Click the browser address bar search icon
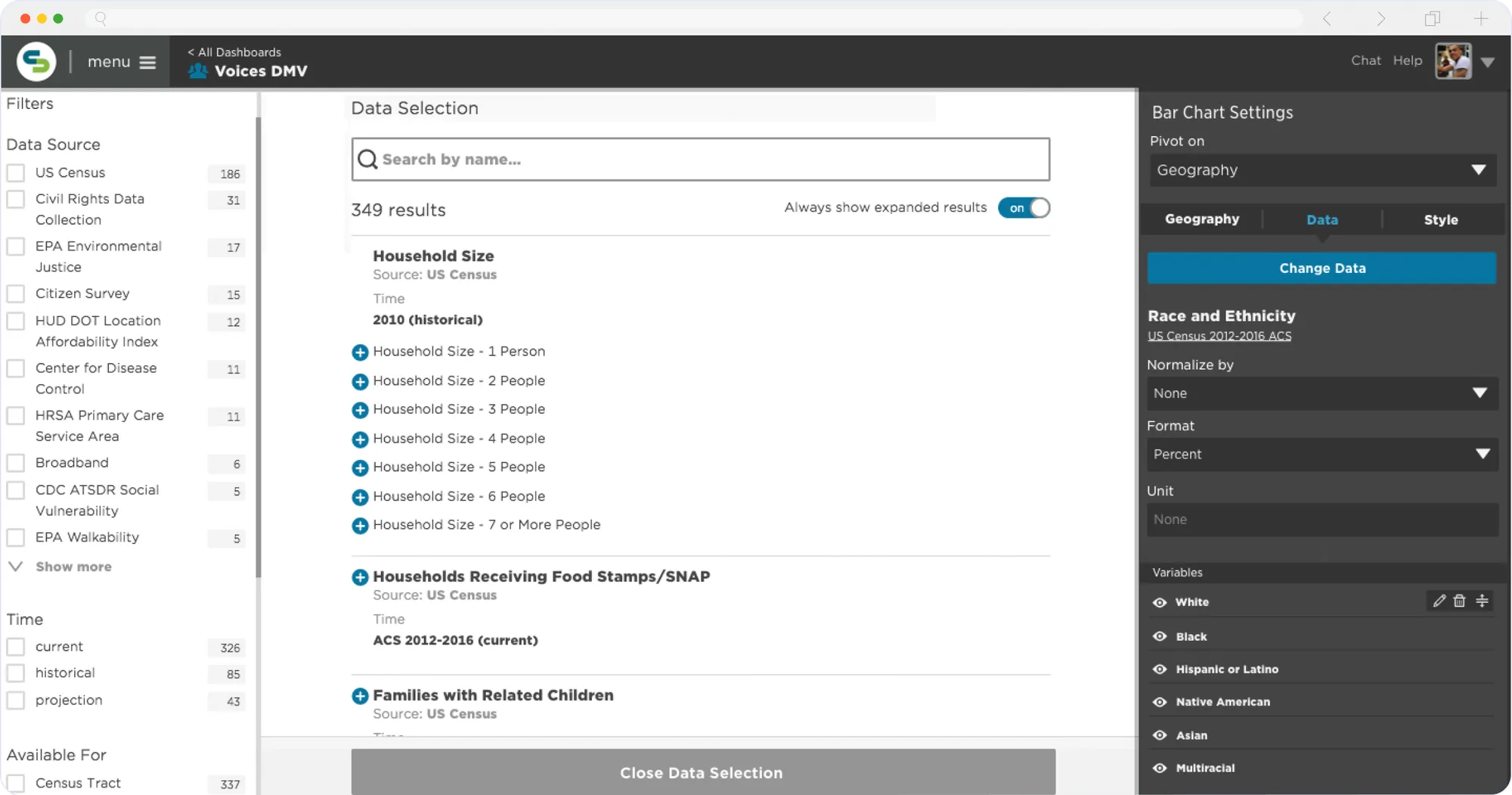The height and width of the screenshot is (795, 1512). pos(101,18)
